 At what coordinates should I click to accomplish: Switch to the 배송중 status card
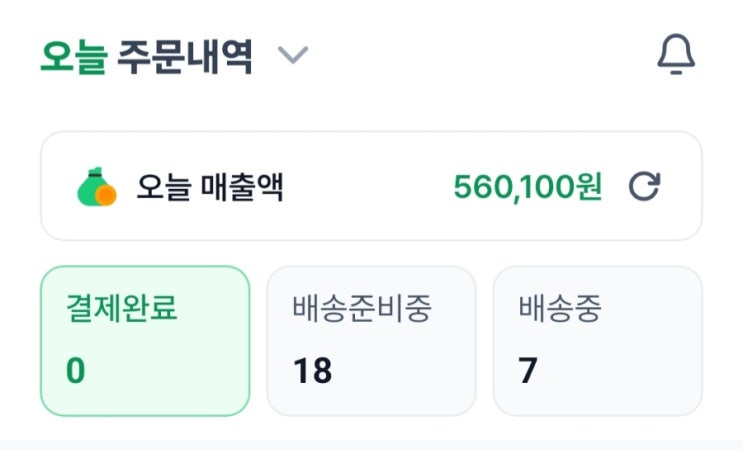pos(597,340)
